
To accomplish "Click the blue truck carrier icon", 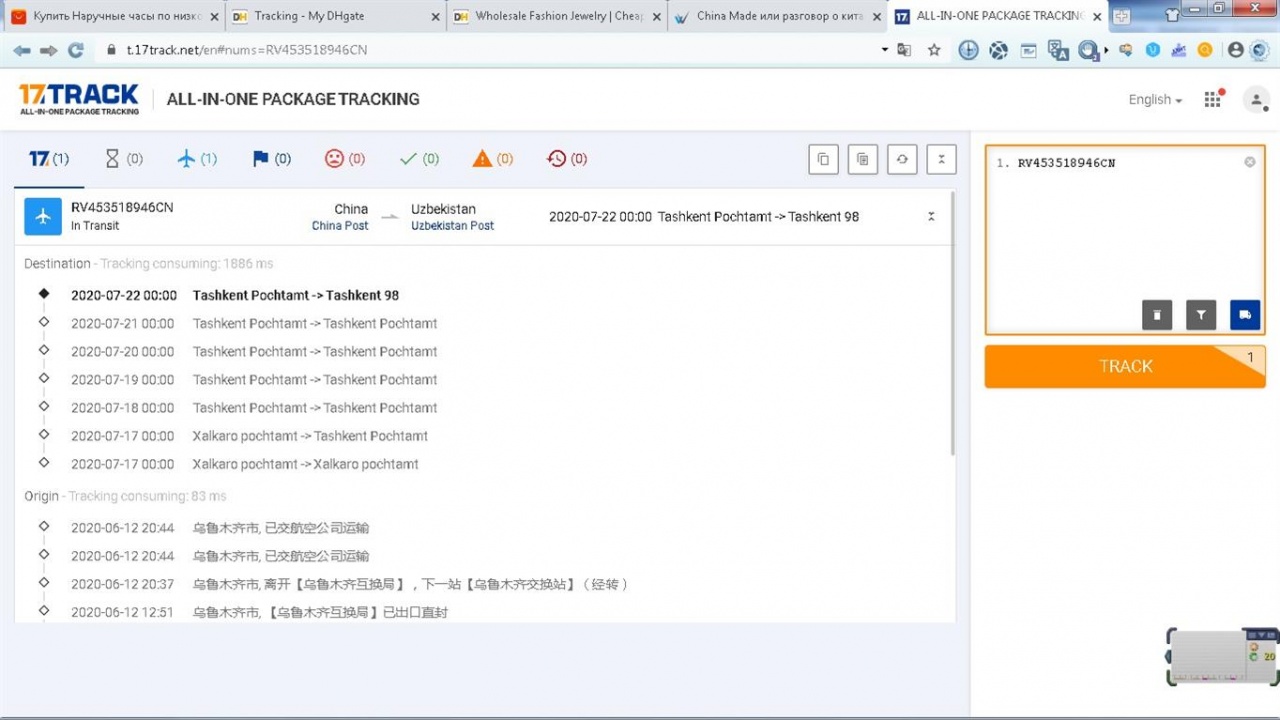I will tap(1245, 315).
